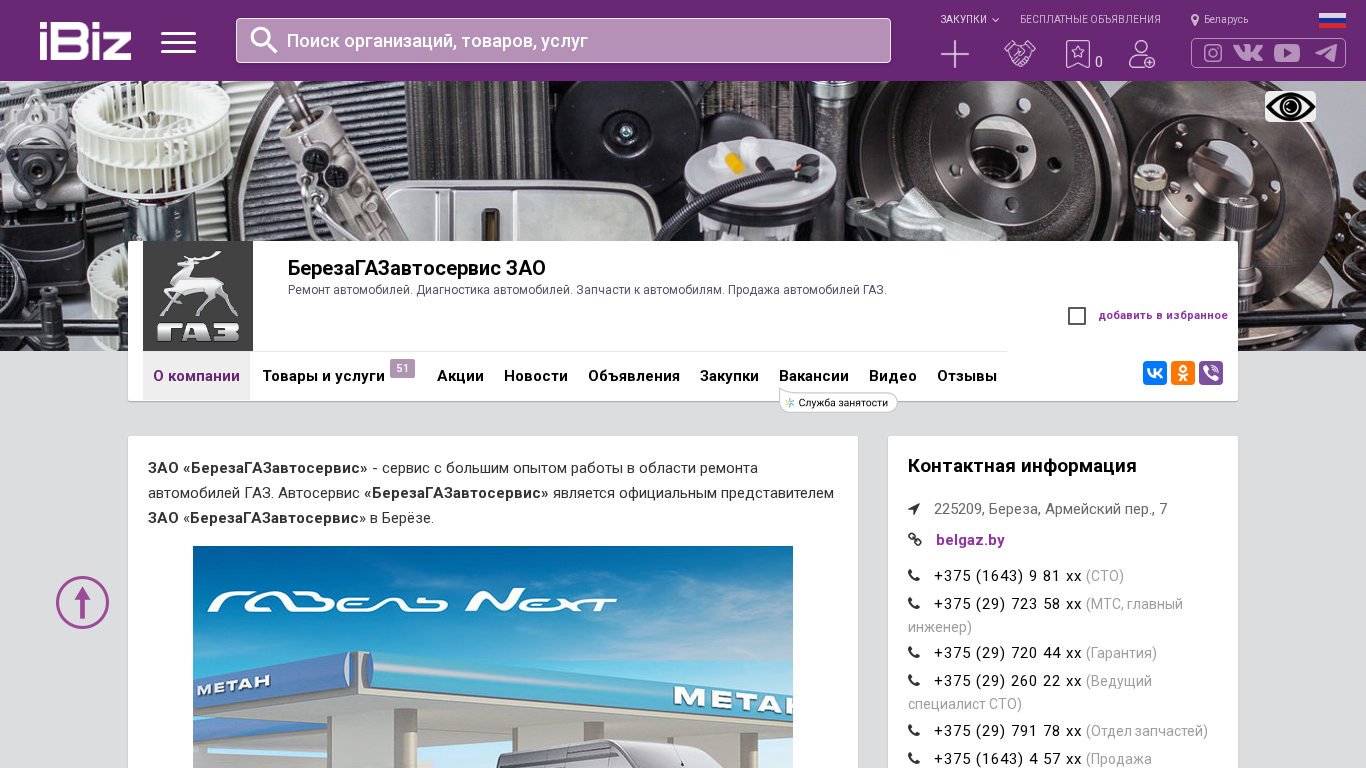This screenshot has height=768, width=1366.
Task: Click the phone icon for the Гарантия number
Action: [x=914, y=652]
